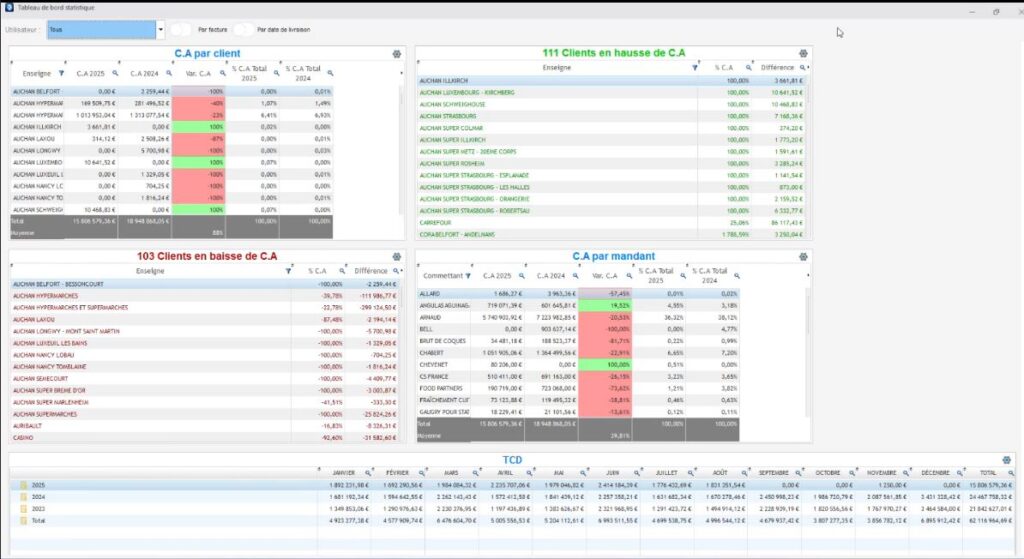This screenshot has width=1024, height=559.
Task: Click search icon of C.A 2025 column in C.A par client
Action: click(116, 73)
